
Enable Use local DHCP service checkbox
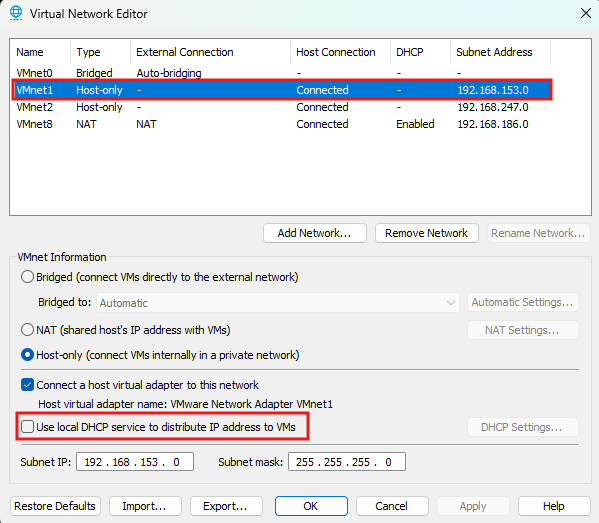click(x=28, y=426)
